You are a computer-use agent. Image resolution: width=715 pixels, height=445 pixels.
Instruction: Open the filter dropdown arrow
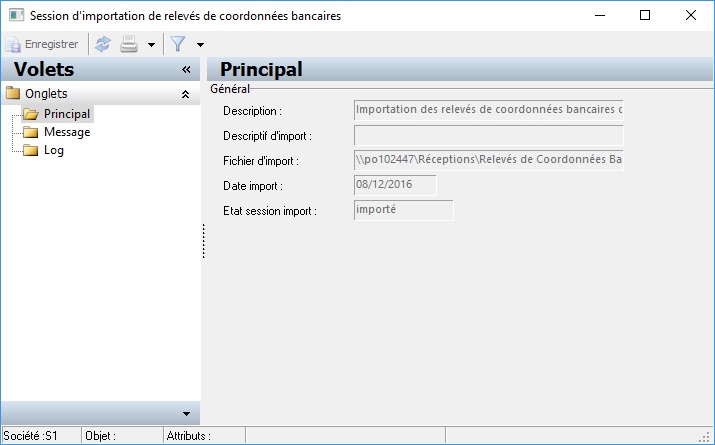(200, 45)
